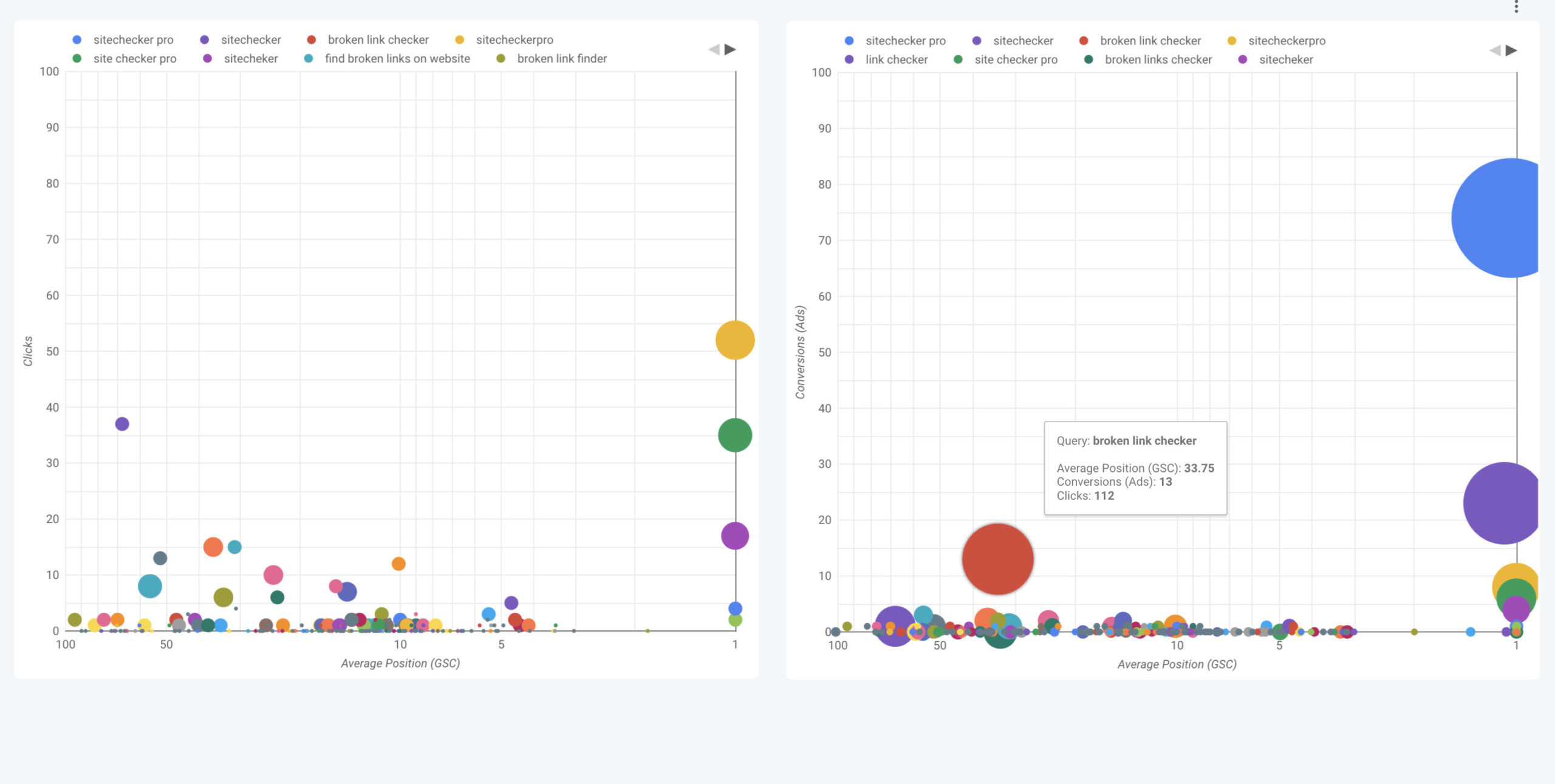Select 'site checker pro' legend in Conversions chart
This screenshot has width=1555, height=784.
pyautogui.click(x=1006, y=60)
